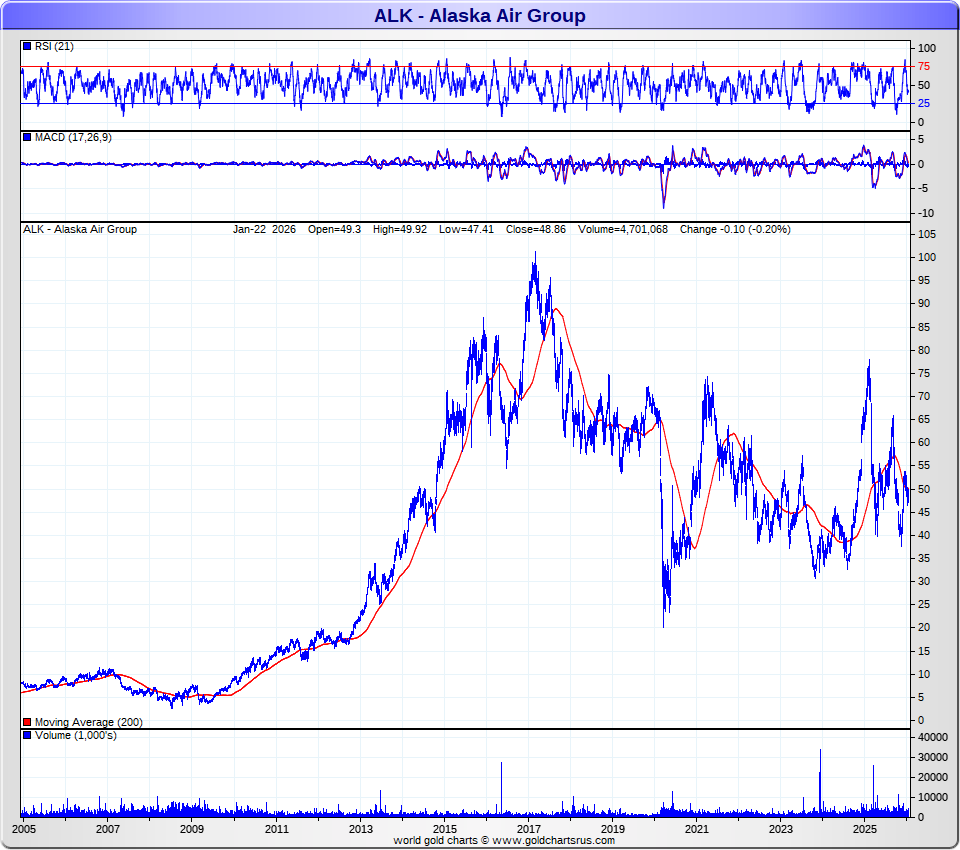Click the price panel 'ALK - Alaska Air Group' label
The height and width of the screenshot is (850, 960).
[x=80, y=229]
